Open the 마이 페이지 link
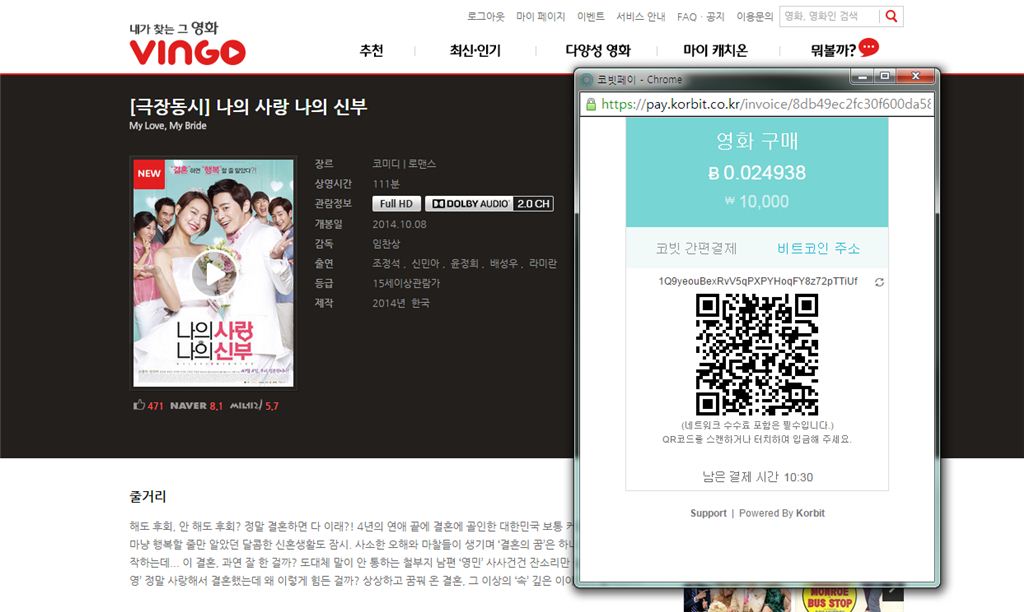Screen dimensions: 1024x612 click(541, 17)
